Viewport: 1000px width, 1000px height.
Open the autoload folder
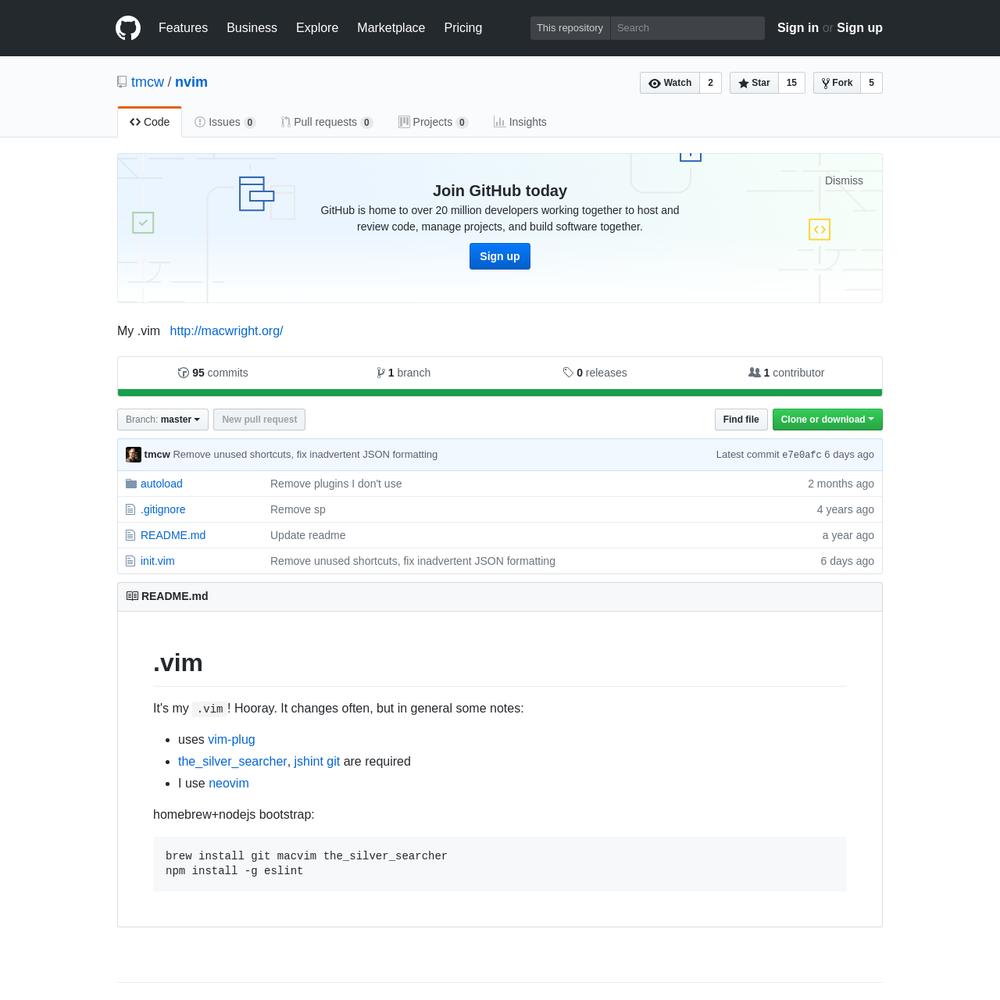(x=161, y=483)
